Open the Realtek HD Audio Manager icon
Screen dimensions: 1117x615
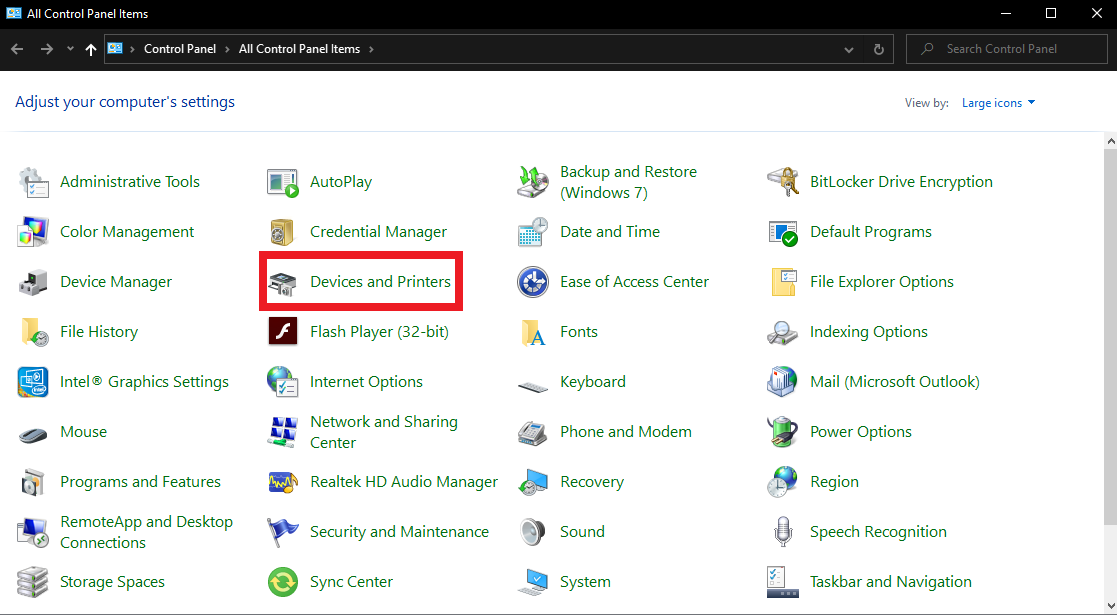(283, 482)
